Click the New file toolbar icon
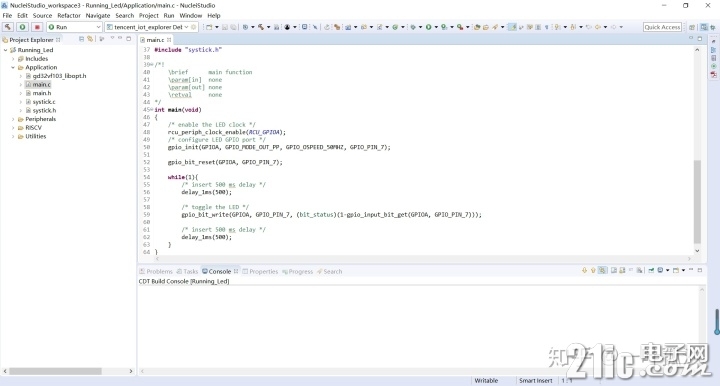The height and width of the screenshot is (386, 720). [209, 27]
